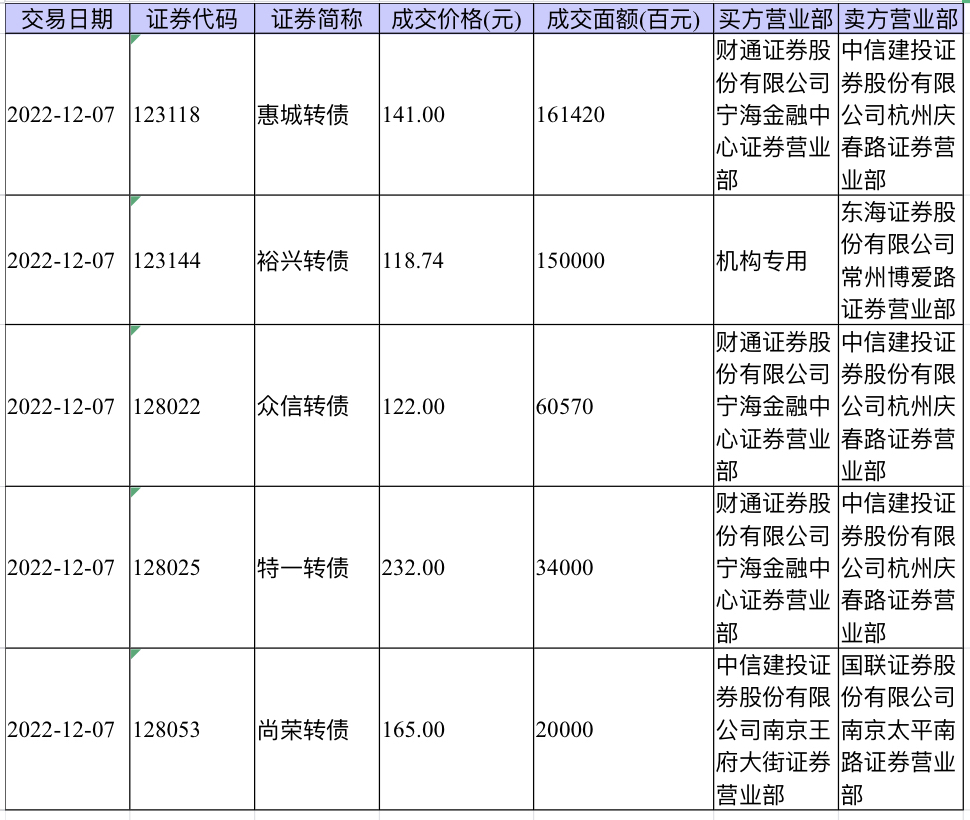Click the security code cell 128025
The image size is (970, 820).
[x=192, y=567]
